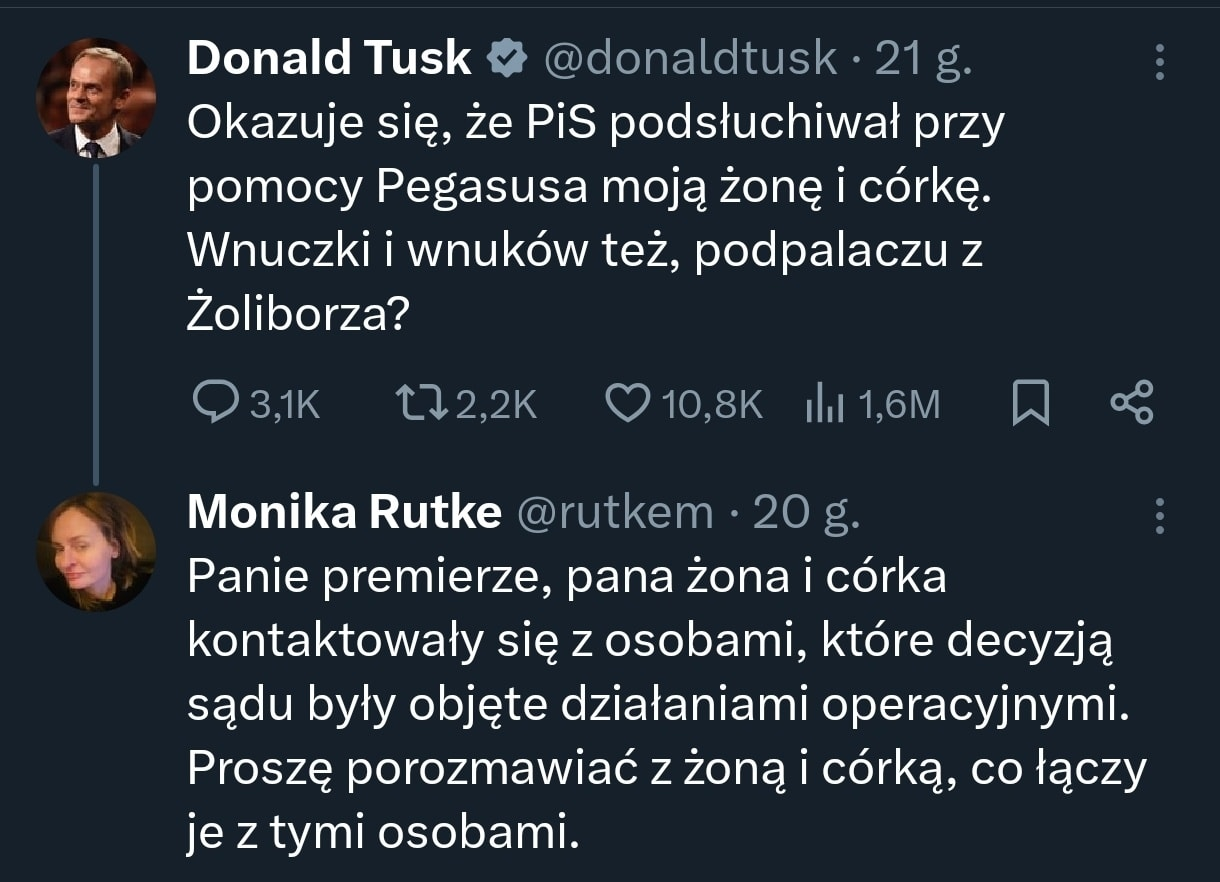Viewport: 1220px width, 882px height.
Task: Click the Donald Tusk display name
Action: click(329, 60)
